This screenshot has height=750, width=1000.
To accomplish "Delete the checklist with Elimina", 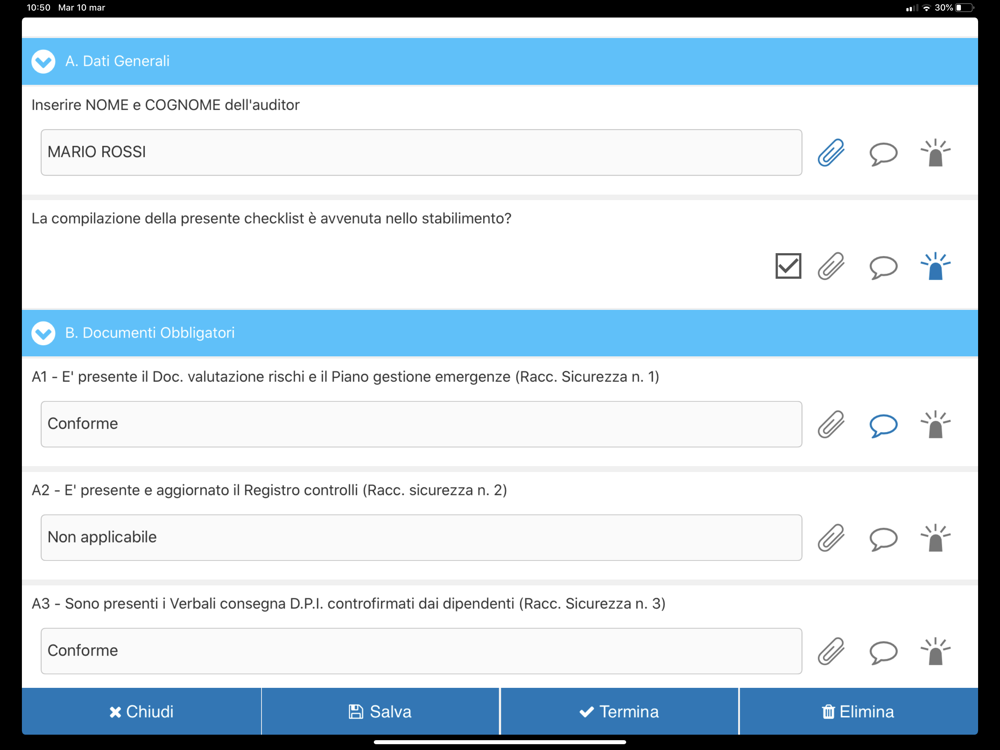I will pyautogui.click(x=858, y=712).
